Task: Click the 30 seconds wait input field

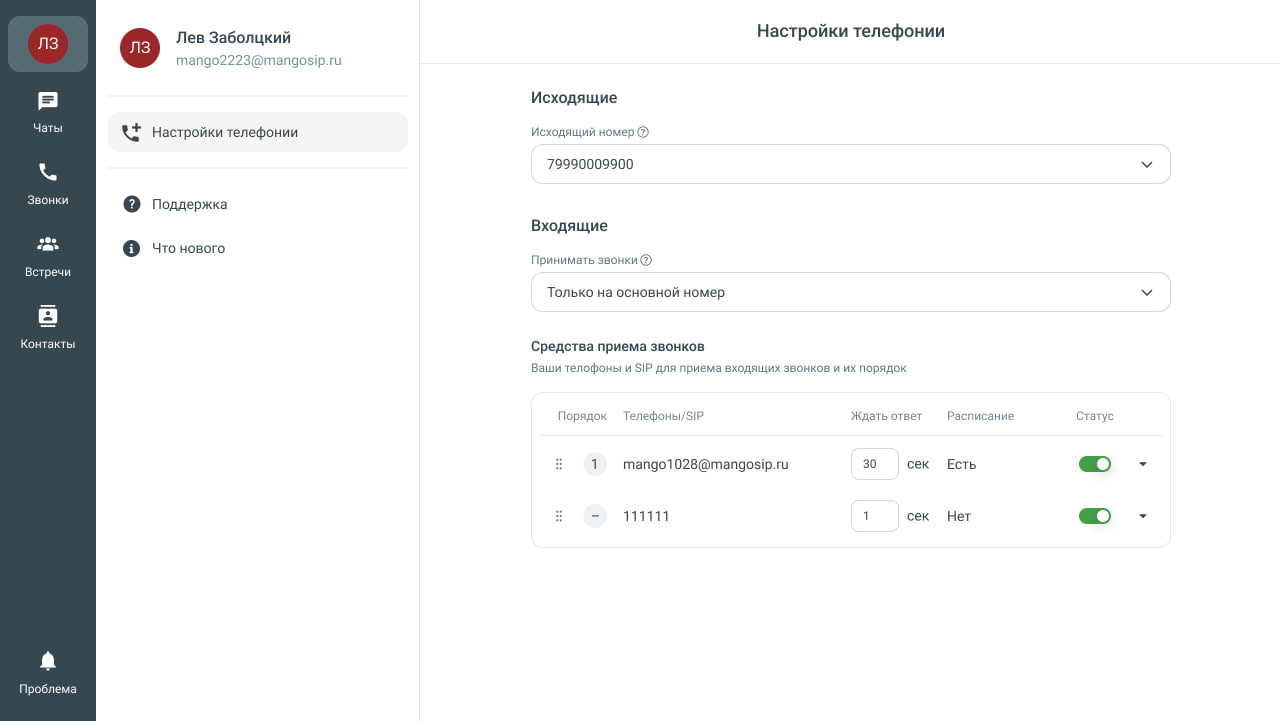Action: 874,464
